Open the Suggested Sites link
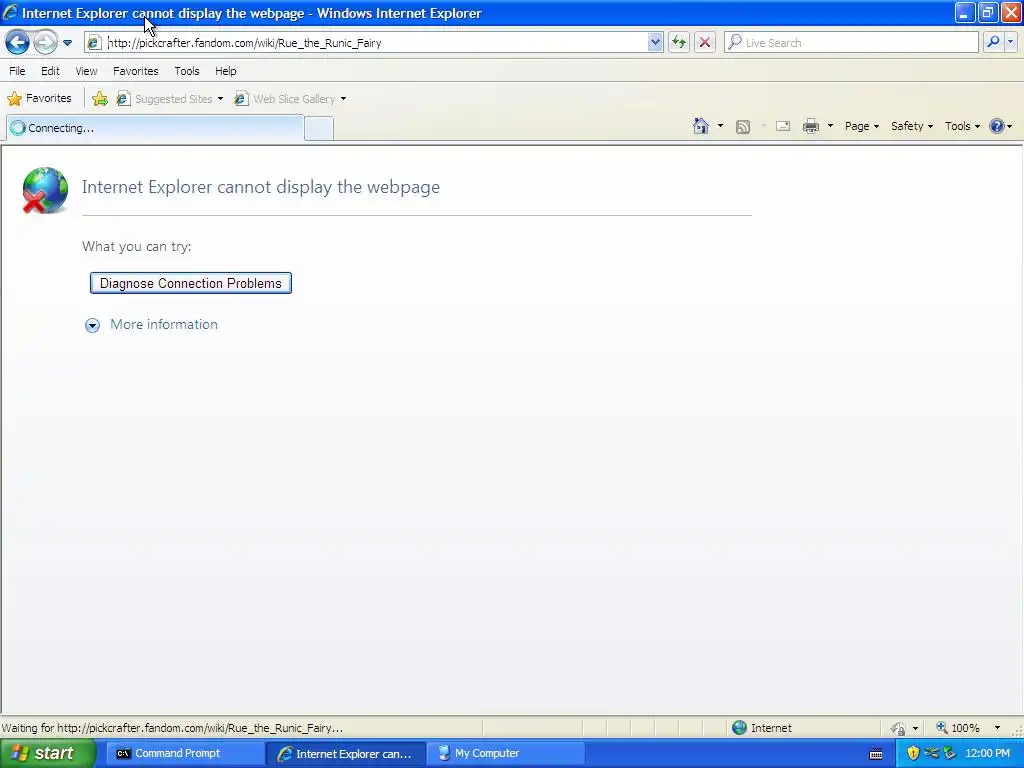Image resolution: width=1024 pixels, height=768 pixels. tap(170, 99)
